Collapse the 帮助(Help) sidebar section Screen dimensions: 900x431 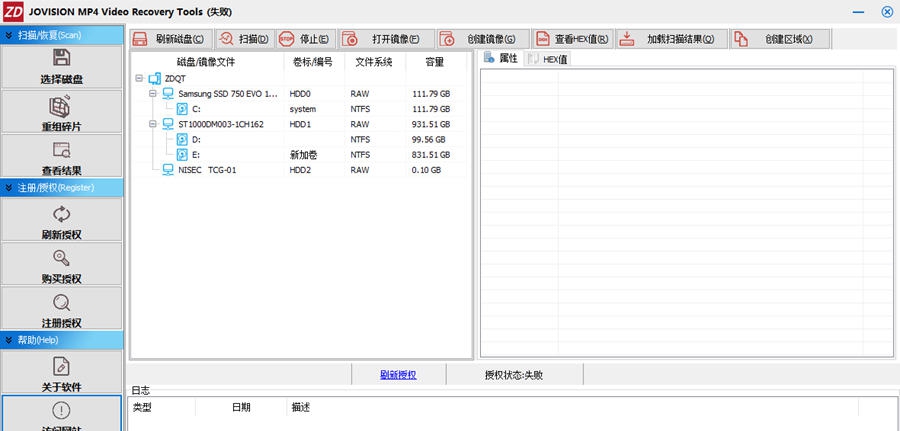9,340
